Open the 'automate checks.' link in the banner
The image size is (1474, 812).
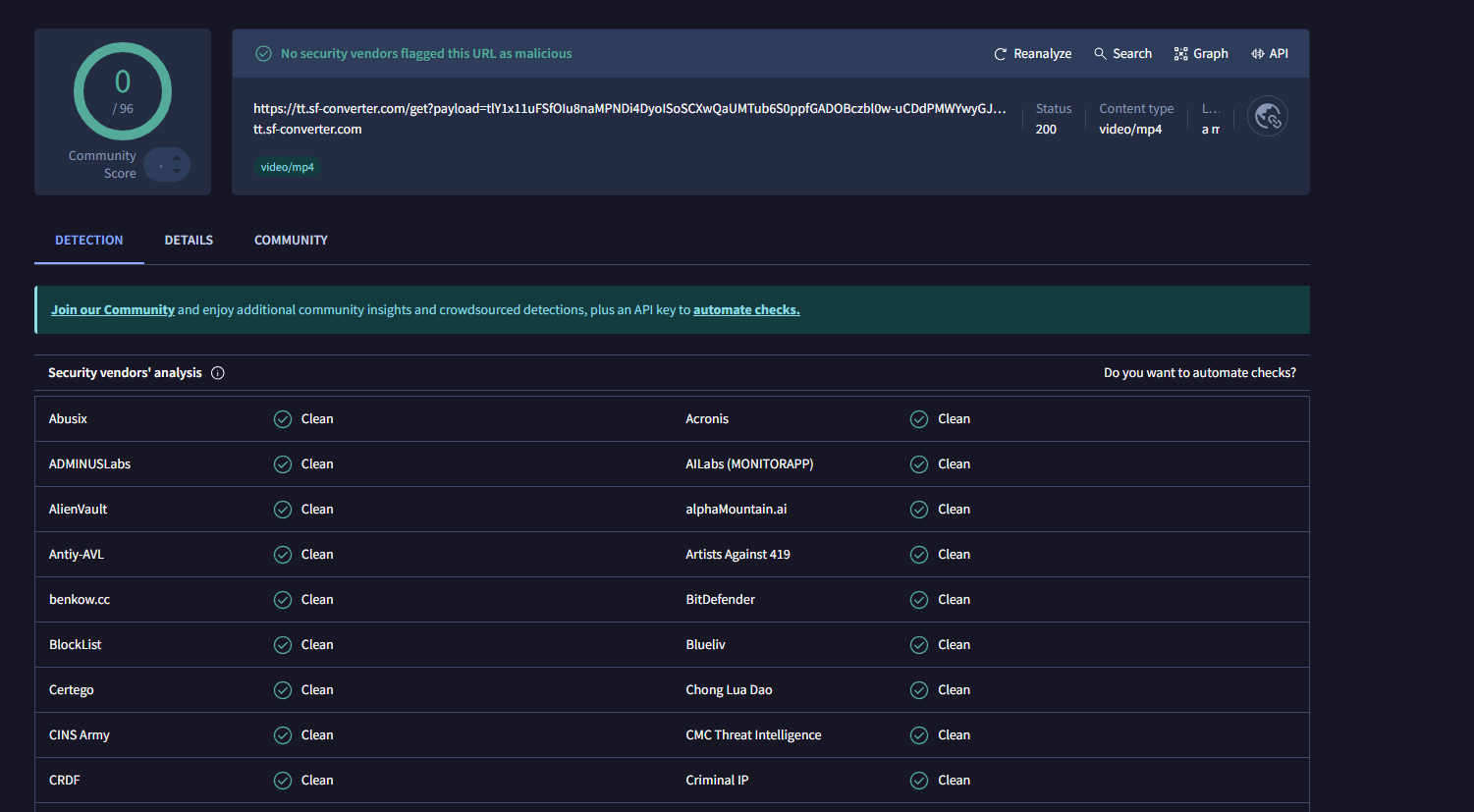tap(746, 310)
